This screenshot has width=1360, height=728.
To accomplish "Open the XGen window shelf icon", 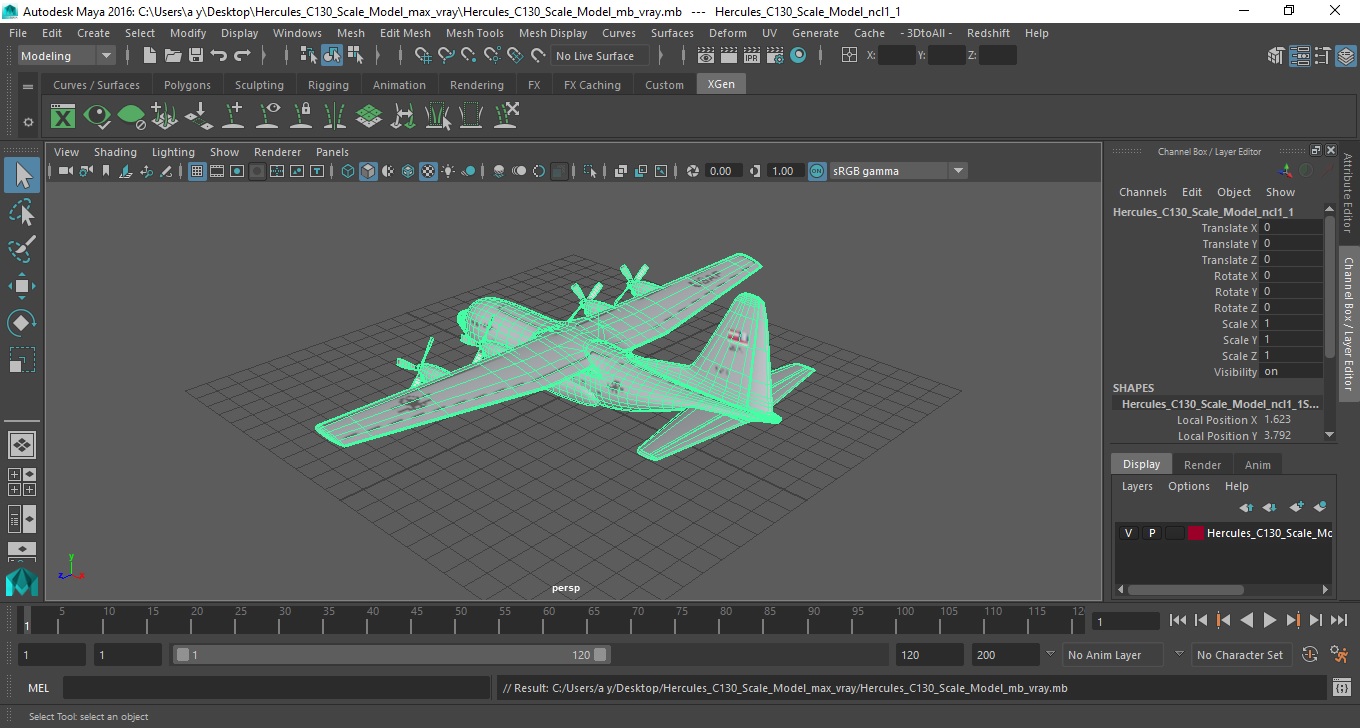I will tap(63, 117).
